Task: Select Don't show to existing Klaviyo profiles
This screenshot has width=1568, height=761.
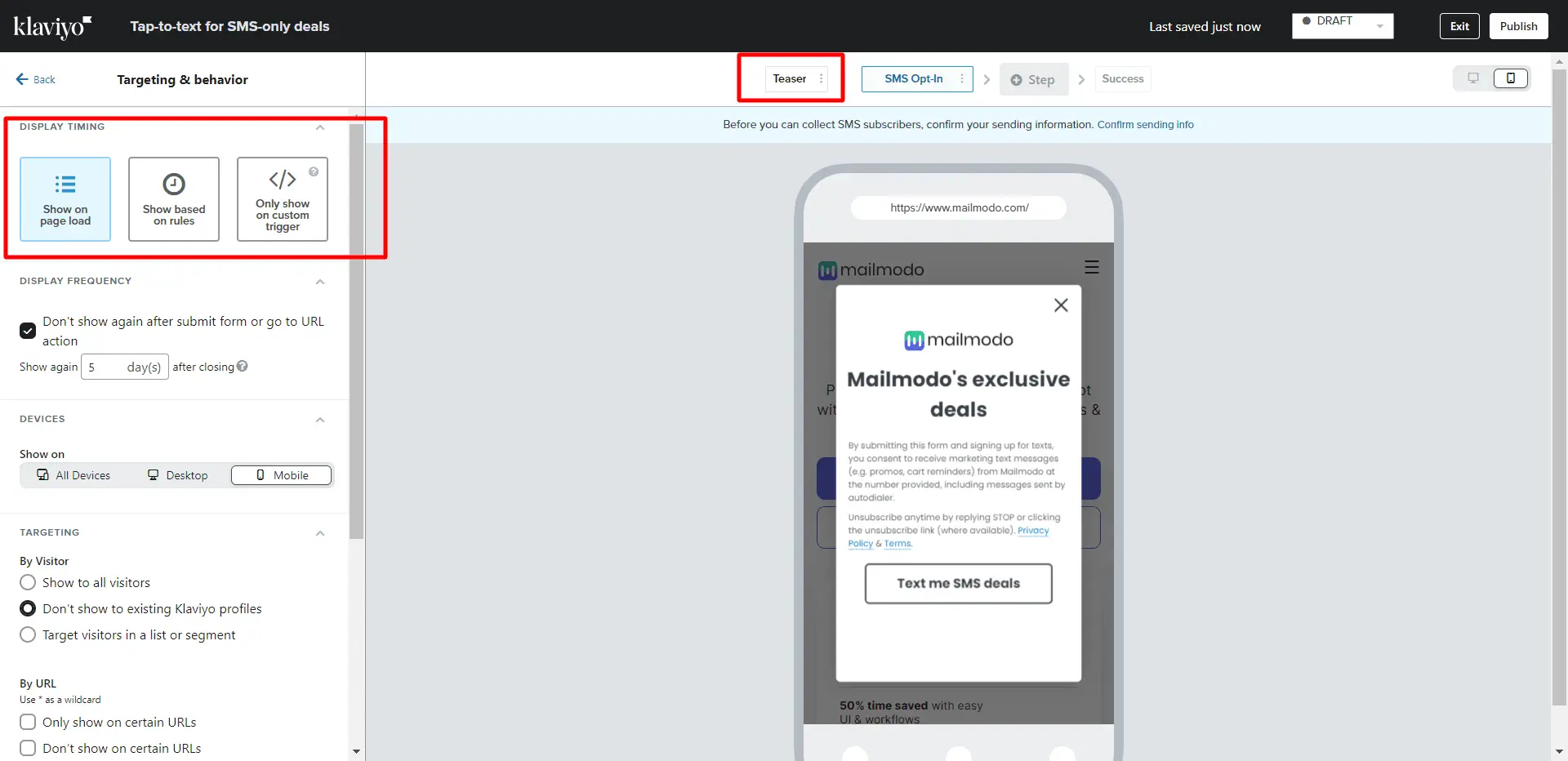Action: pyautogui.click(x=28, y=608)
